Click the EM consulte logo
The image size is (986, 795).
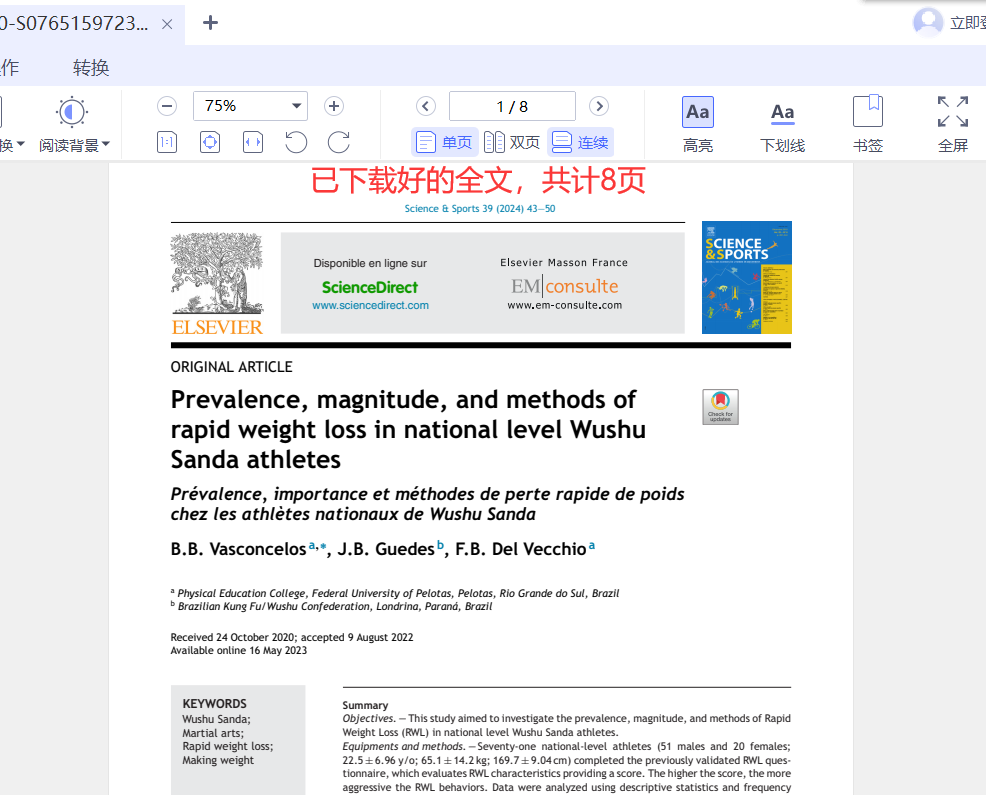tap(565, 286)
